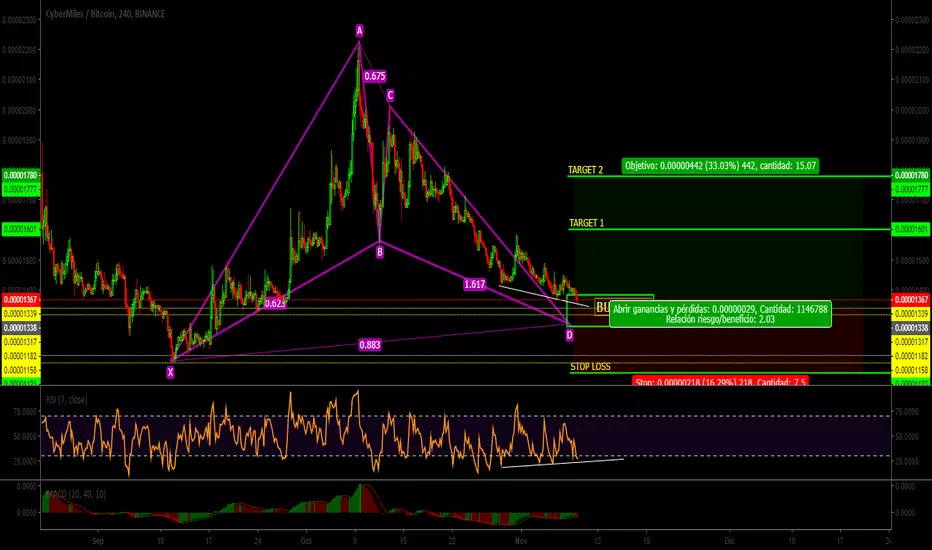Image resolution: width=932 pixels, height=550 pixels.
Task: Select harmonic pattern point D label
Action: [x=569, y=335]
